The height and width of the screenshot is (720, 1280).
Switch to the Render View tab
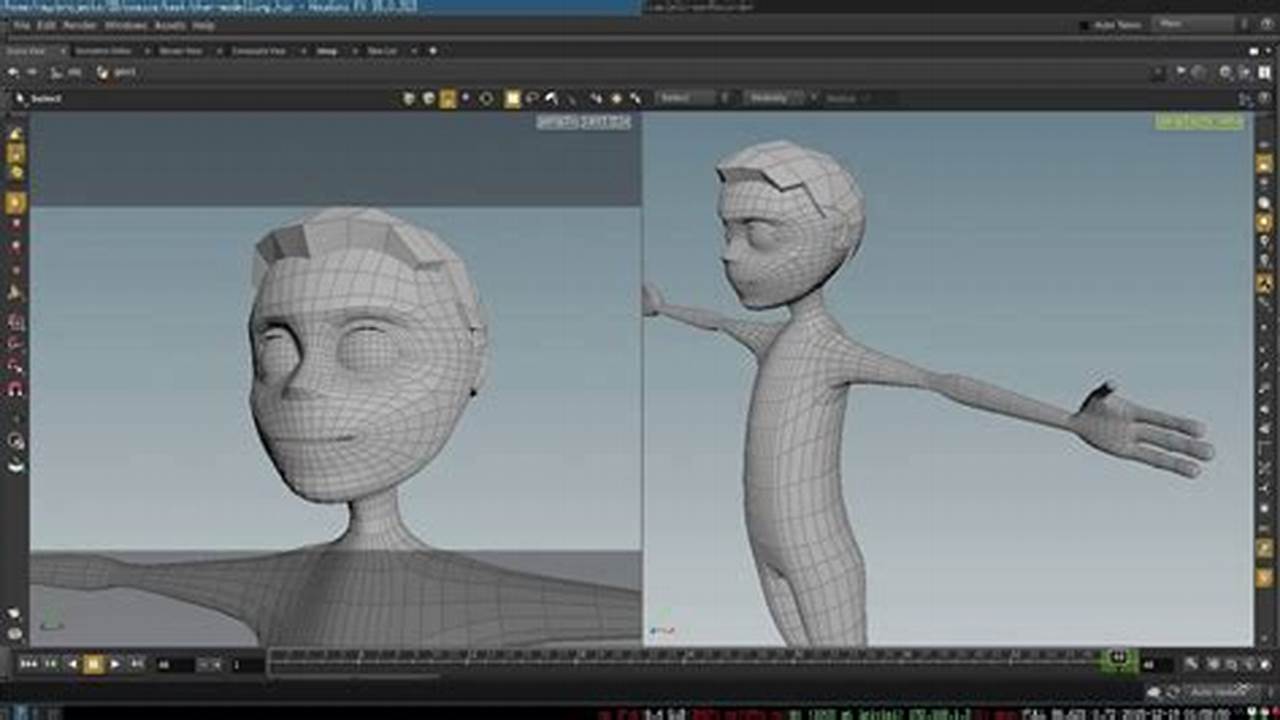(180, 50)
